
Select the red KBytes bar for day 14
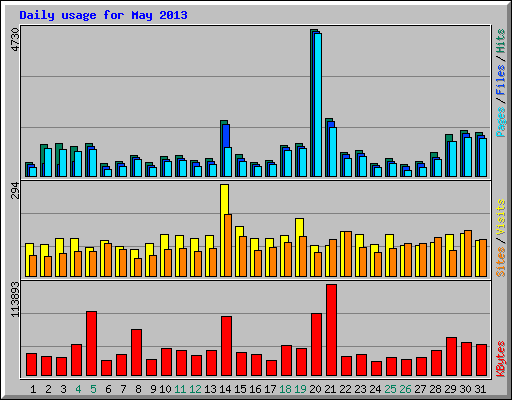point(227,346)
